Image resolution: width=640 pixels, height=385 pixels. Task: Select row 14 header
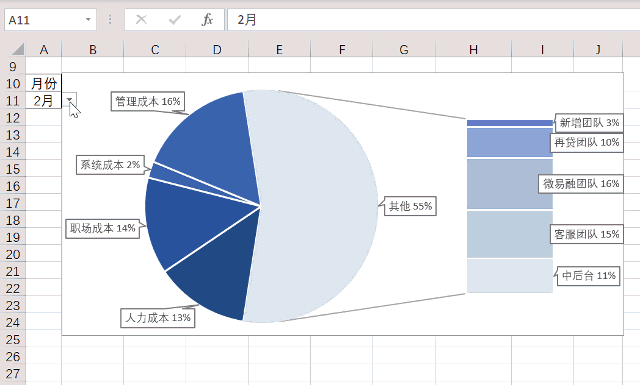(13, 152)
